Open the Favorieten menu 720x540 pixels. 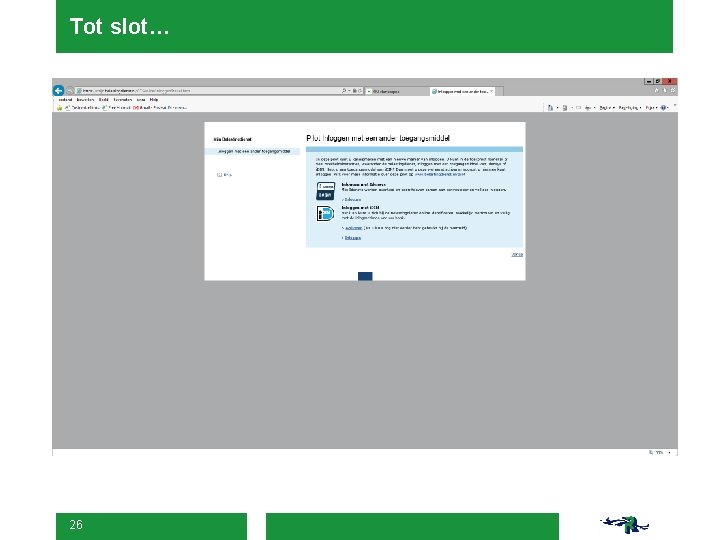click(123, 100)
